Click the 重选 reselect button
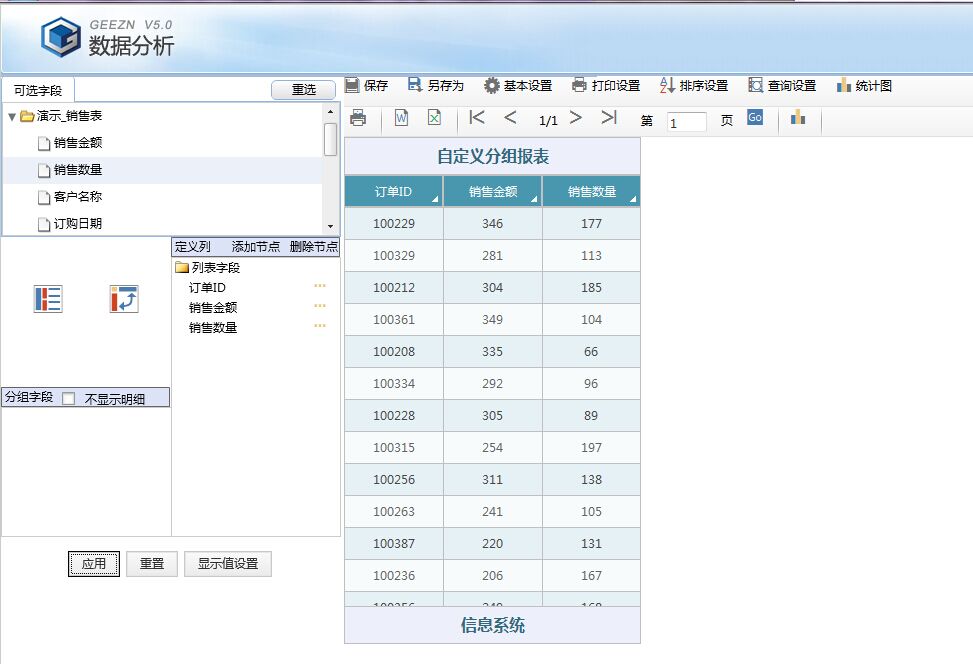 [303, 90]
